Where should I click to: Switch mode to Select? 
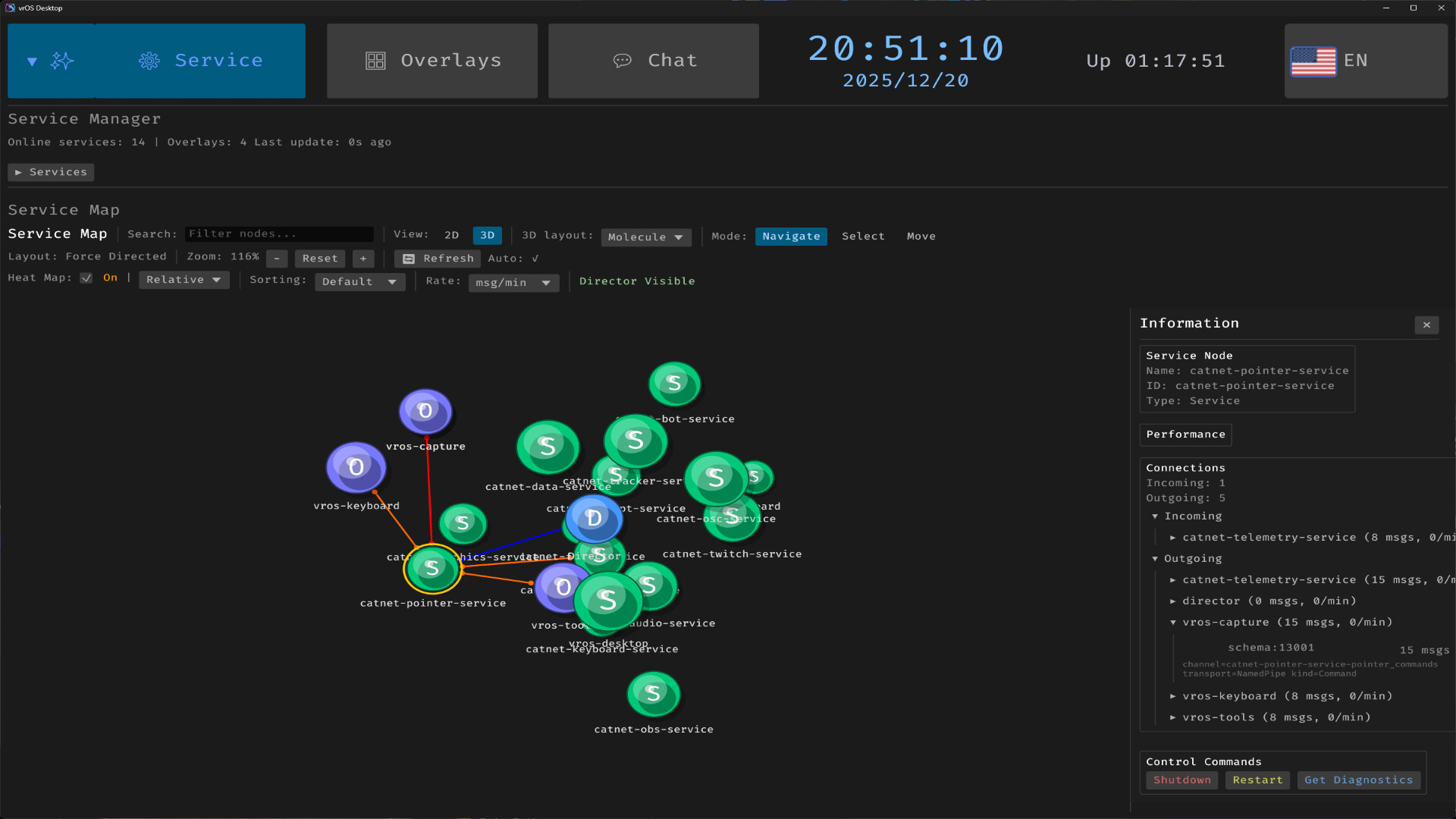pyautogui.click(x=863, y=236)
